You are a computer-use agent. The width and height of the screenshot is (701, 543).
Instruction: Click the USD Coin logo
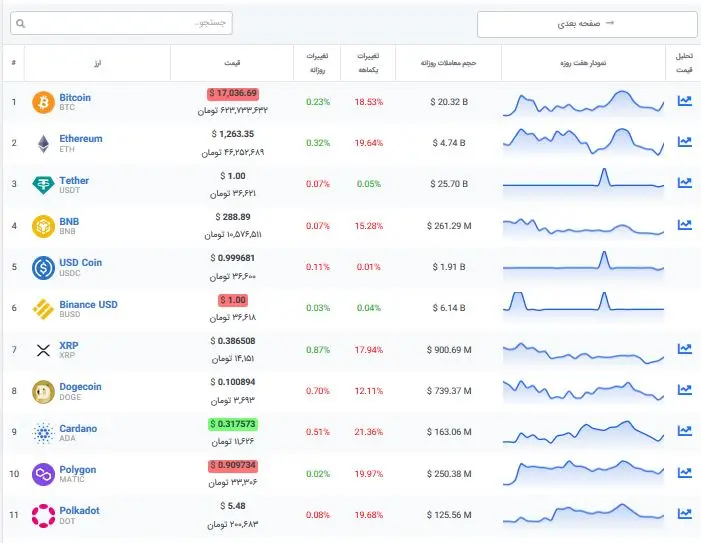(43, 268)
